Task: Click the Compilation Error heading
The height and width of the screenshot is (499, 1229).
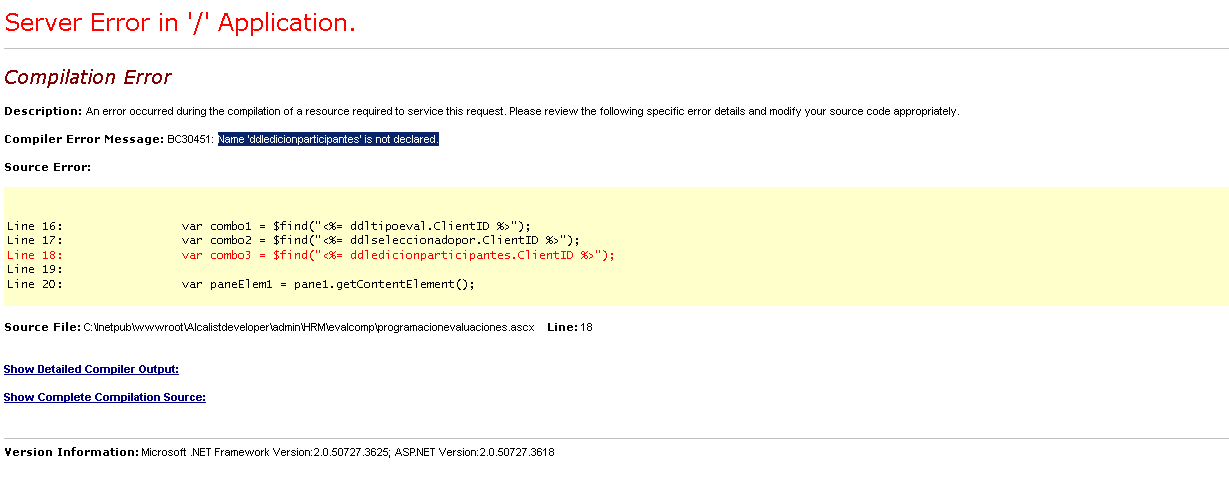Action: (88, 77)
